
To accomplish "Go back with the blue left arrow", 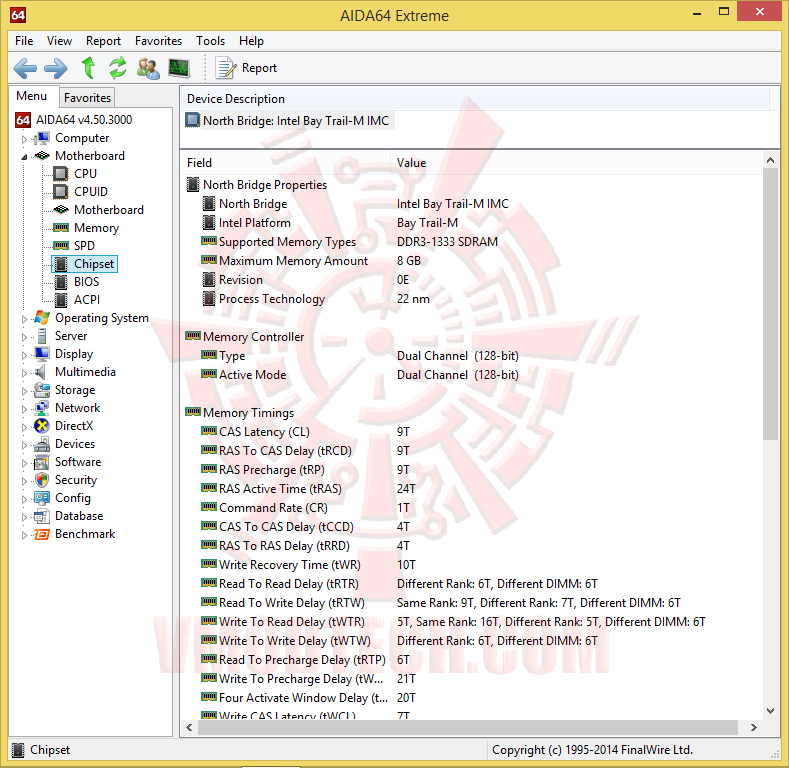I will pyautogui.click(x=25, y=68).
